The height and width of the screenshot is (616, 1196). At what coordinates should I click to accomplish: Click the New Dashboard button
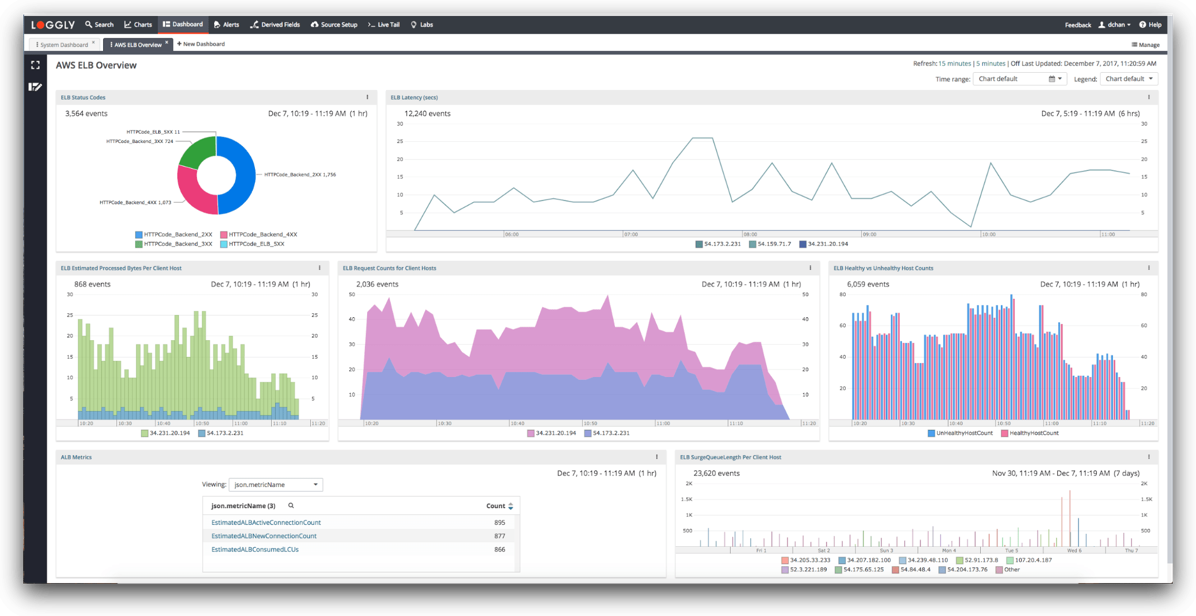(201, 44)
